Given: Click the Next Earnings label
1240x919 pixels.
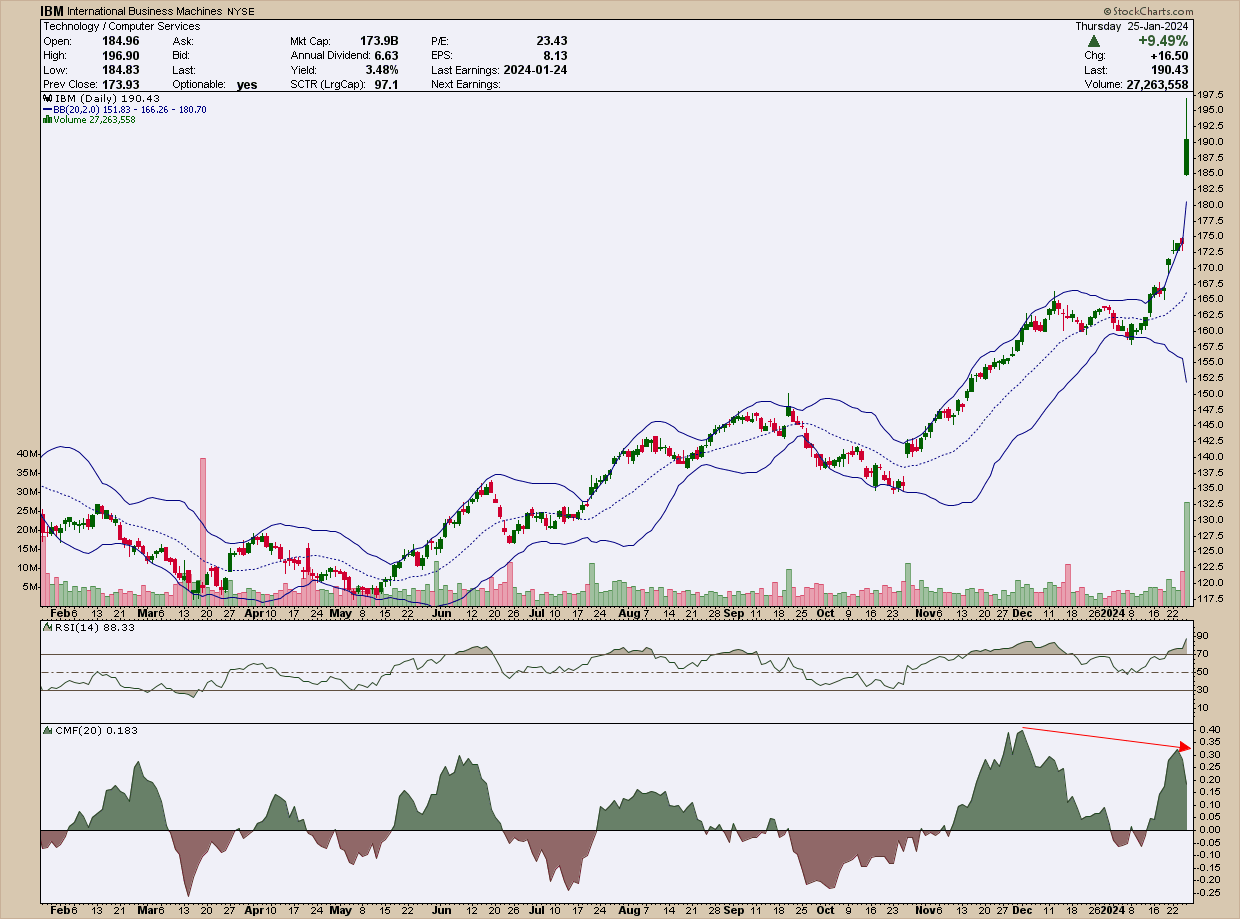Looking at the screenshot, I should (468, 84).
